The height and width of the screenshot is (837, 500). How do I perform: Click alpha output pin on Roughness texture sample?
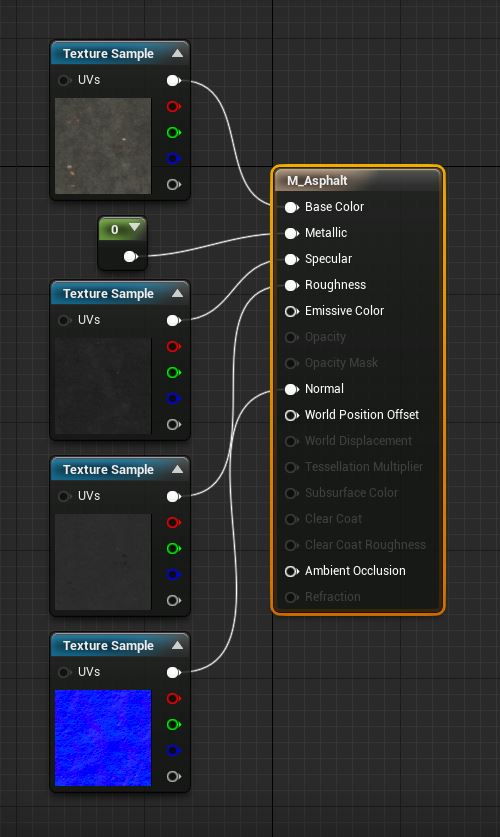173,601
